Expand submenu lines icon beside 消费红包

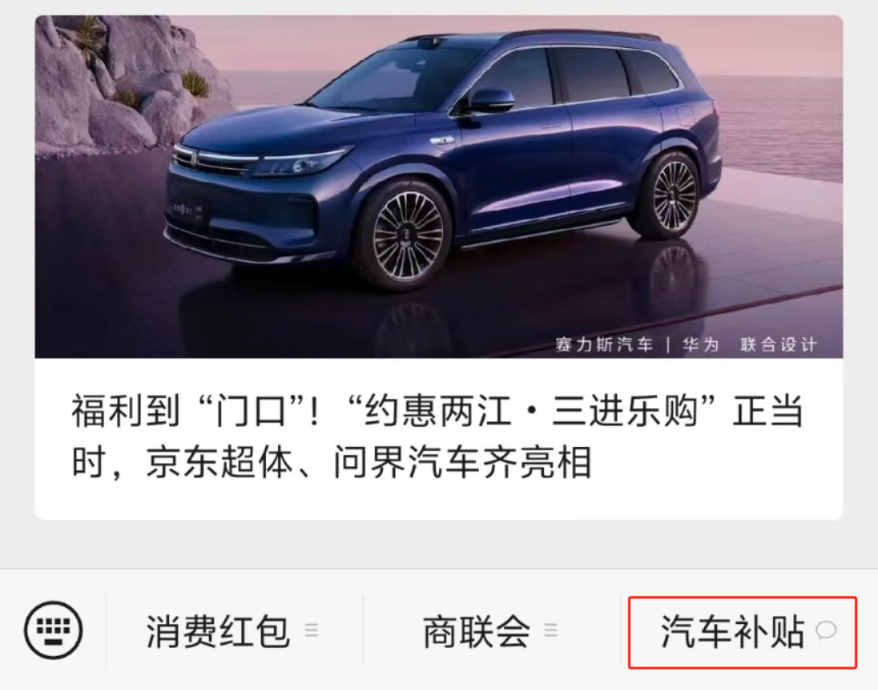point(311,631)
